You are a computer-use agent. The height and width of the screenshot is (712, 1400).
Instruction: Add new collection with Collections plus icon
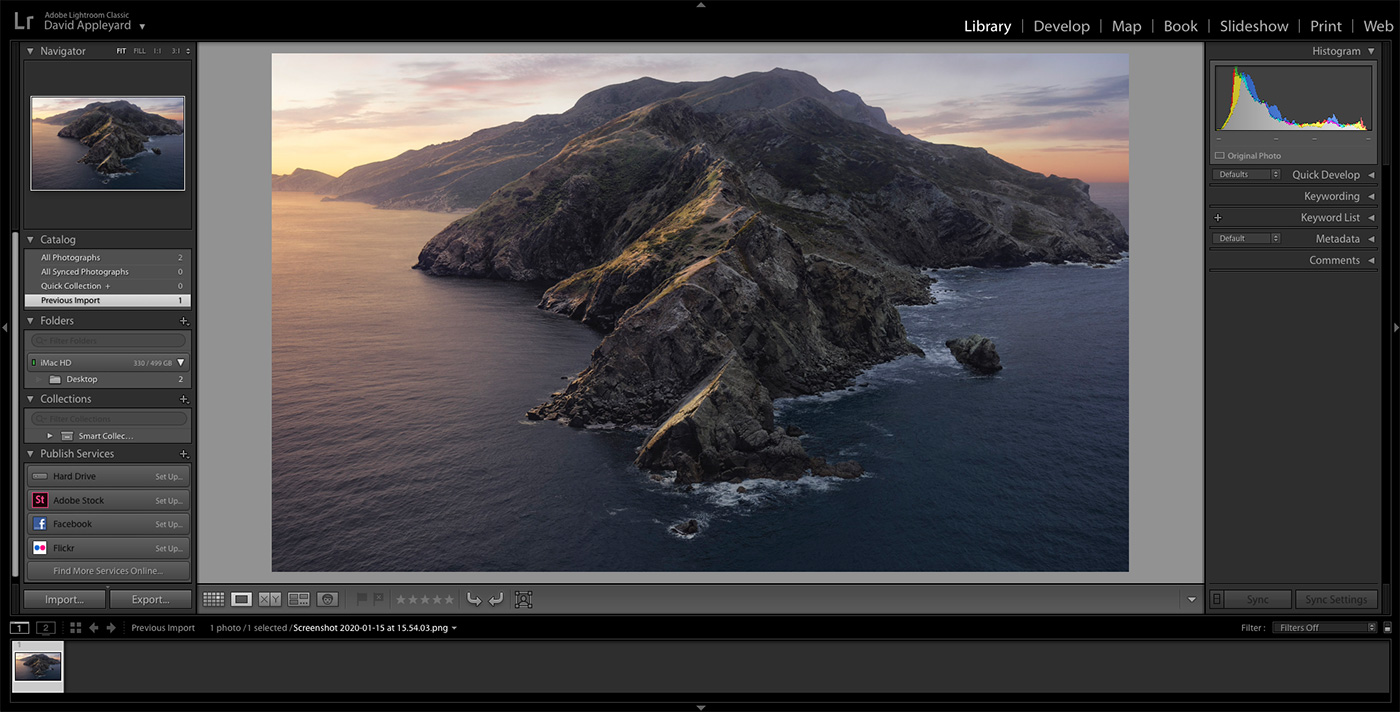pos(183,399)
